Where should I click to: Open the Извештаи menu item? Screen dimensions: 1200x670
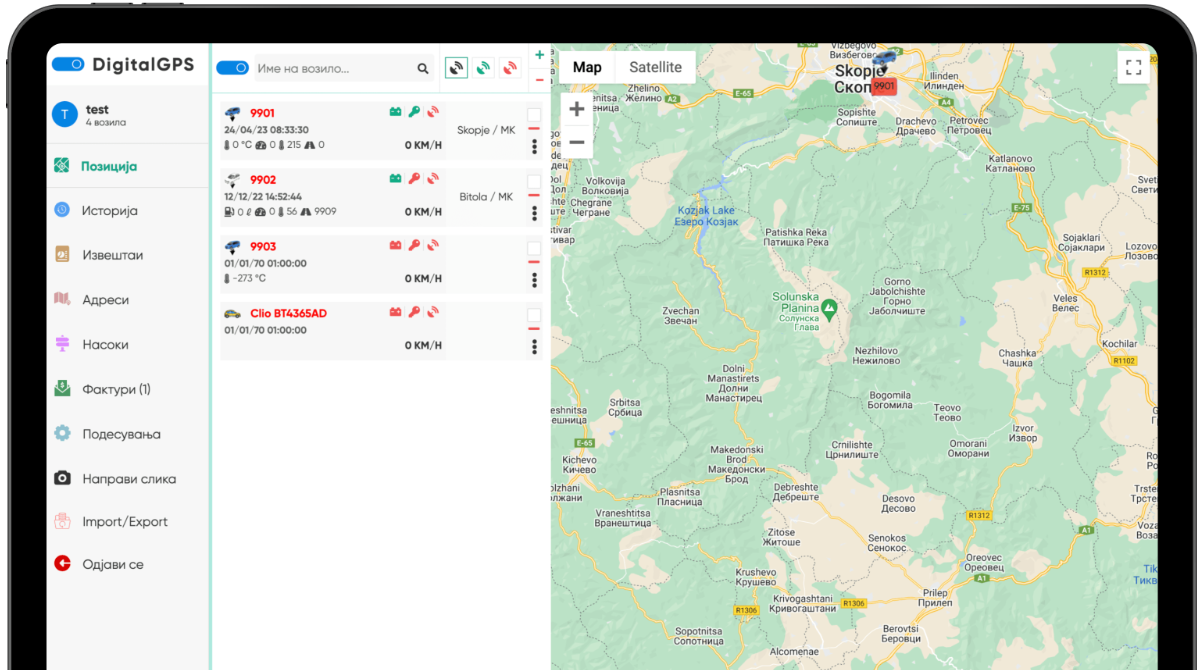(113, 255)
